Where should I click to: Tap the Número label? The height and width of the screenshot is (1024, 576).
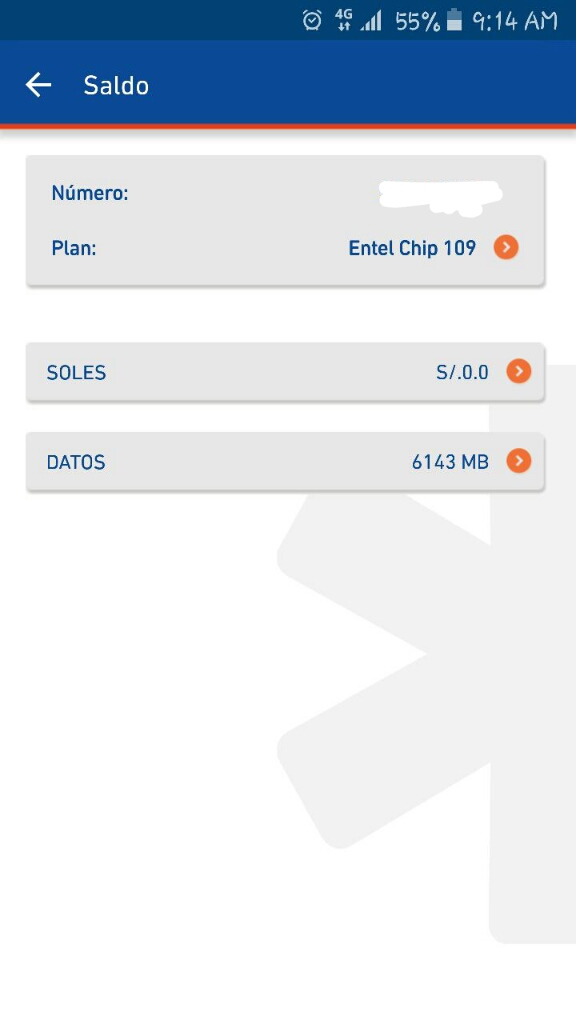[x=90, y=193]
